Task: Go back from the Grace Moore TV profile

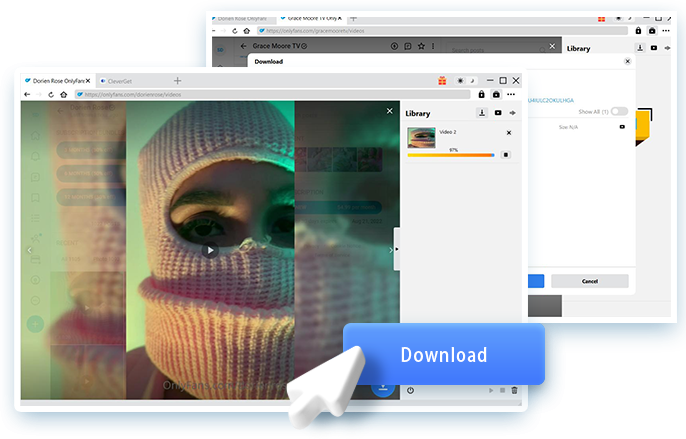Action: [244, 46]
